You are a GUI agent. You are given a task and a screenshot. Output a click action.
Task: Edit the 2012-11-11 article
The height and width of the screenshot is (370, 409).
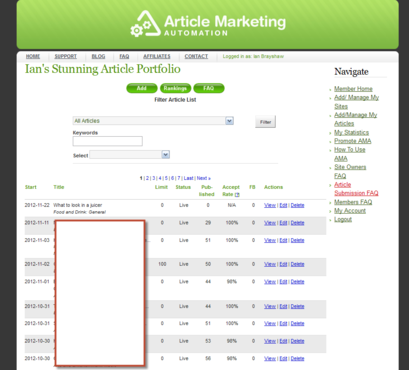coord(283,223)
